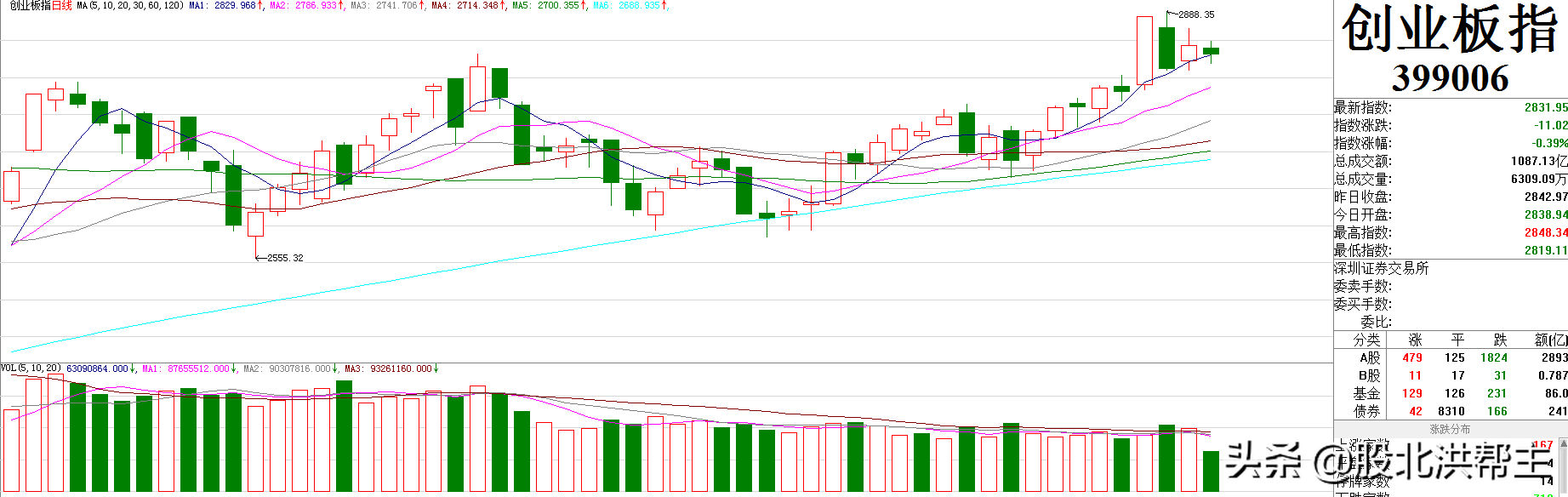
Task: Open the MA(5,10,20,30,60,120) indicator parameters
Action: [129, 6]
